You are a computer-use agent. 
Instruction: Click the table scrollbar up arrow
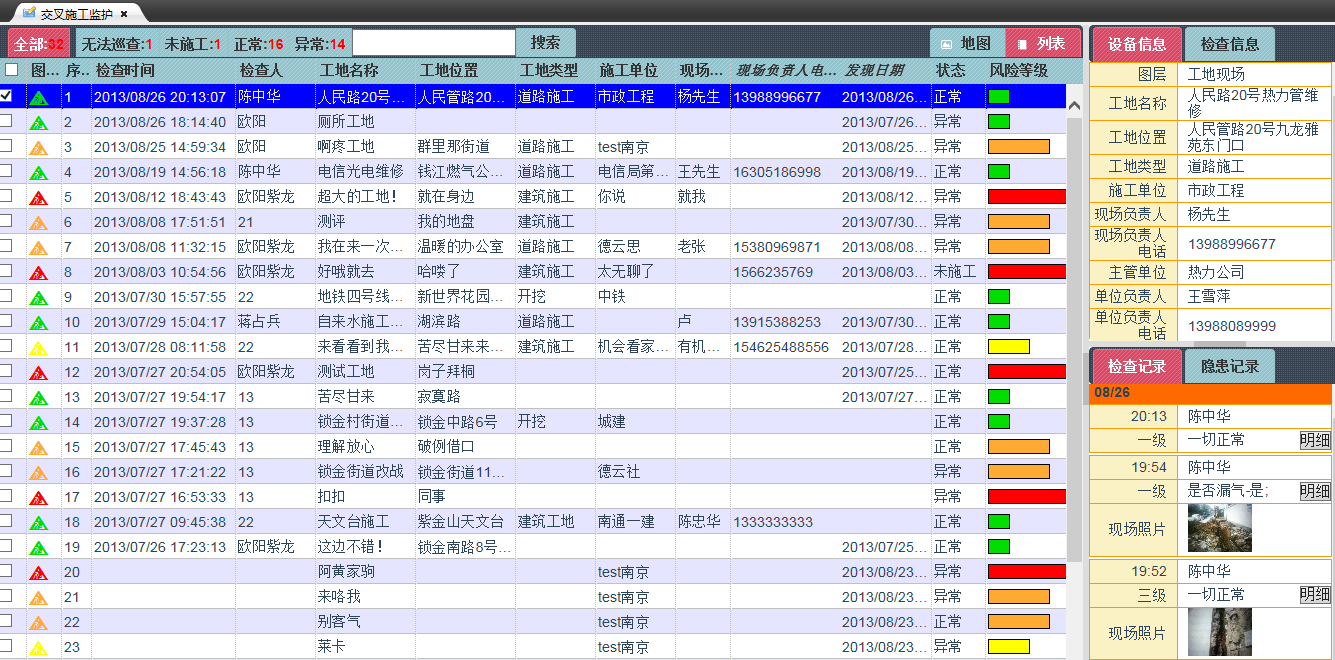tap(1075, 104)
